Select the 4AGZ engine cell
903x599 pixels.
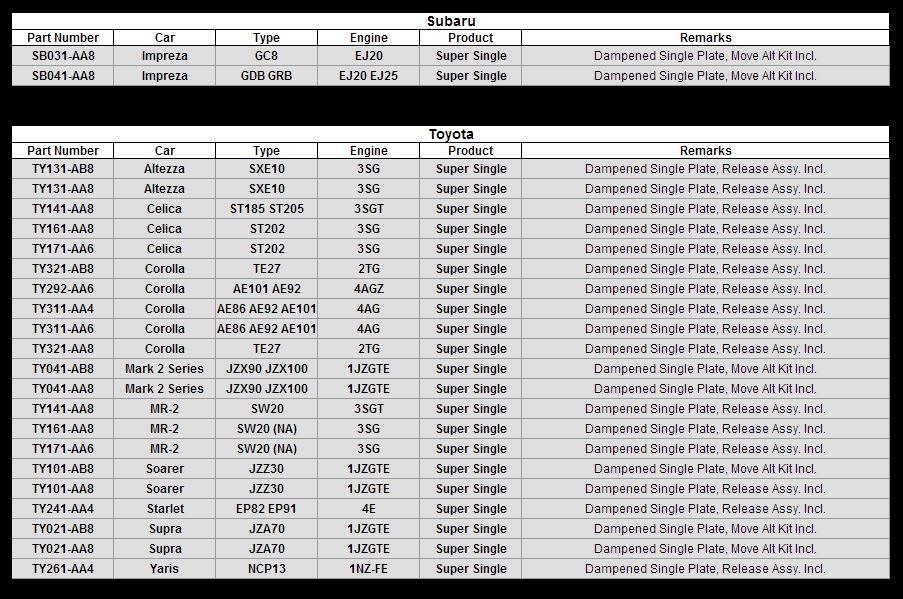point(368,289)
